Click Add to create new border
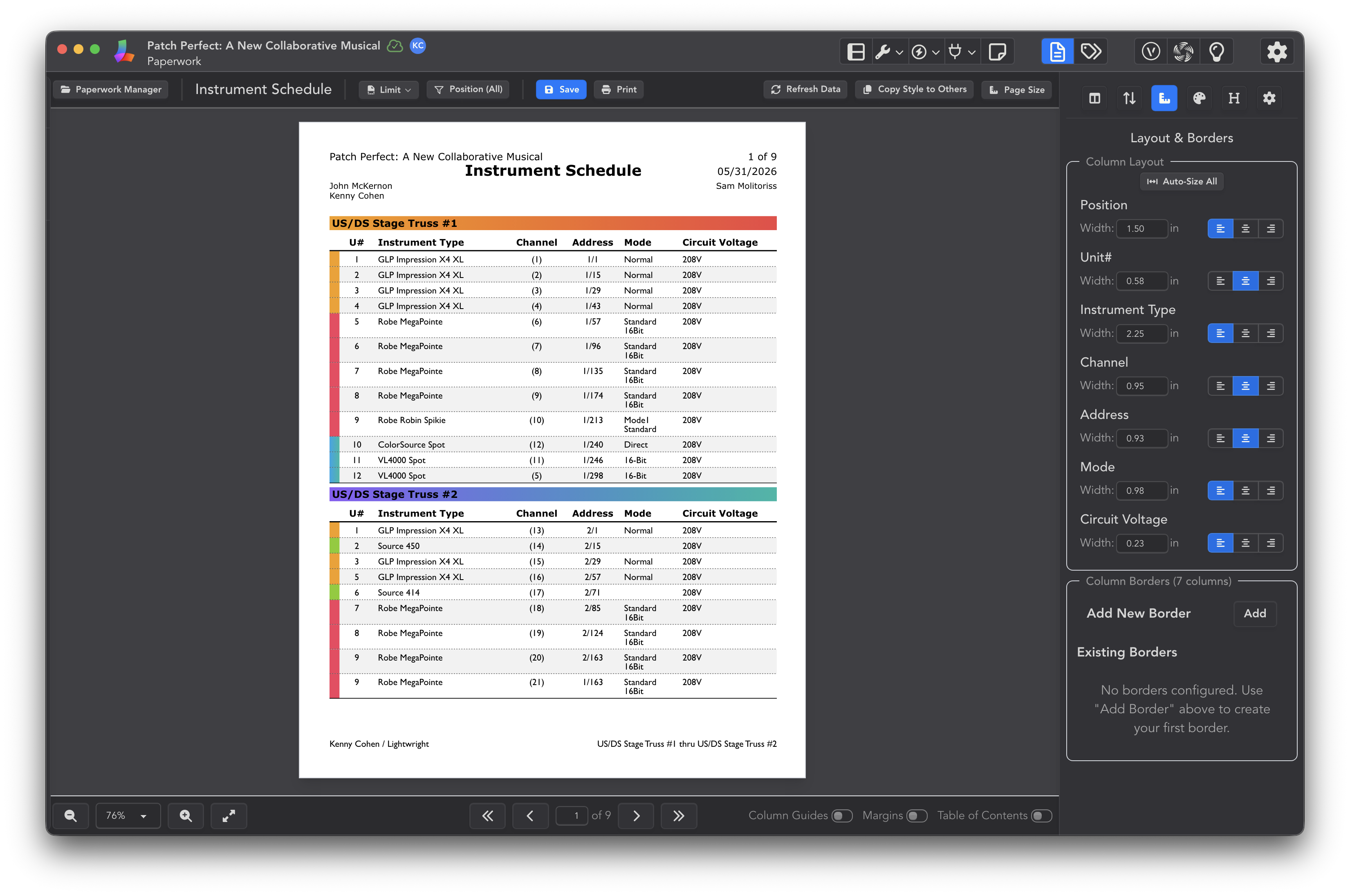 click(x=1255, y=613)
